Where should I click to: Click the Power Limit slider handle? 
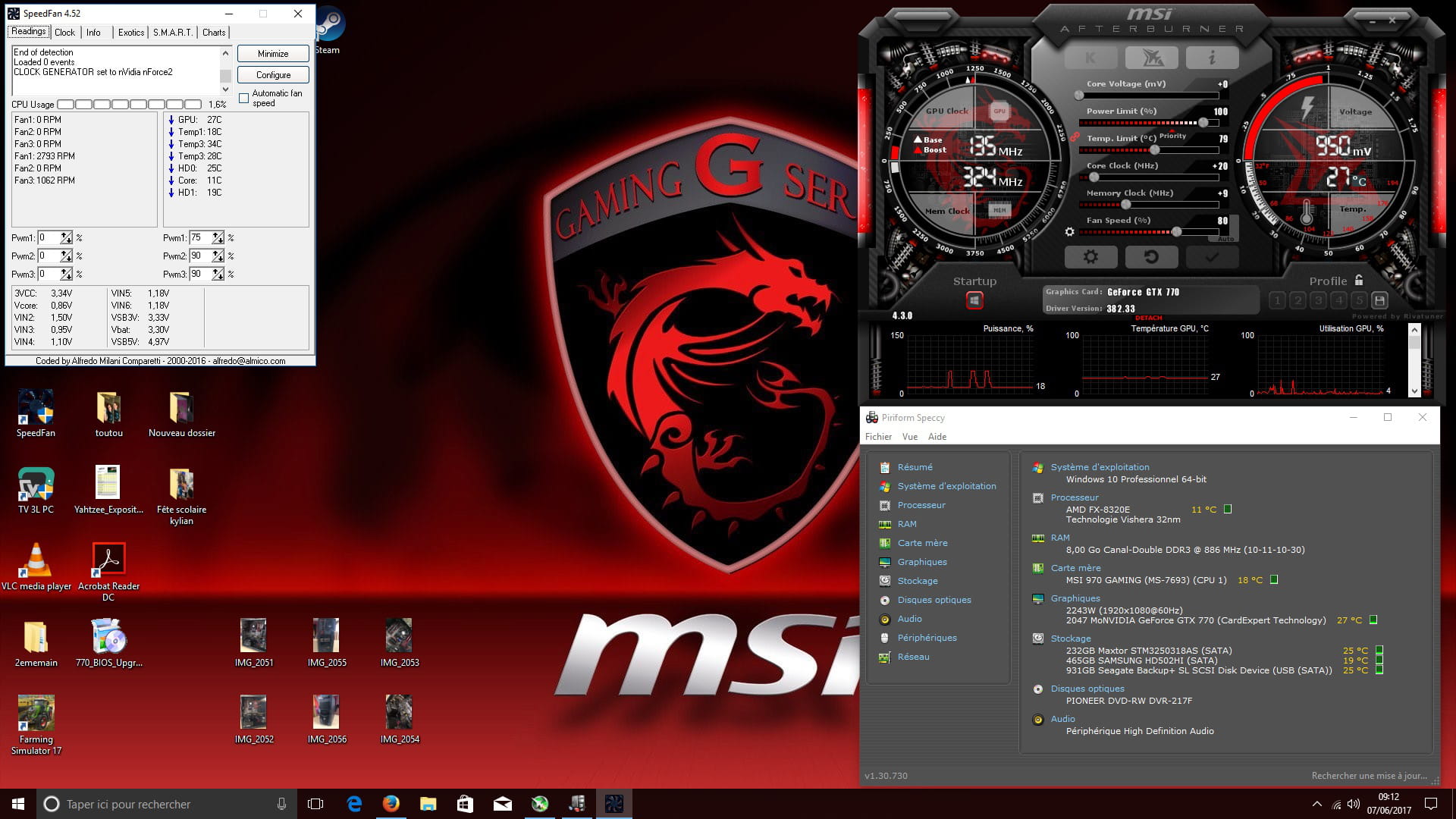pyautogui.click(x=1203, y=122)
